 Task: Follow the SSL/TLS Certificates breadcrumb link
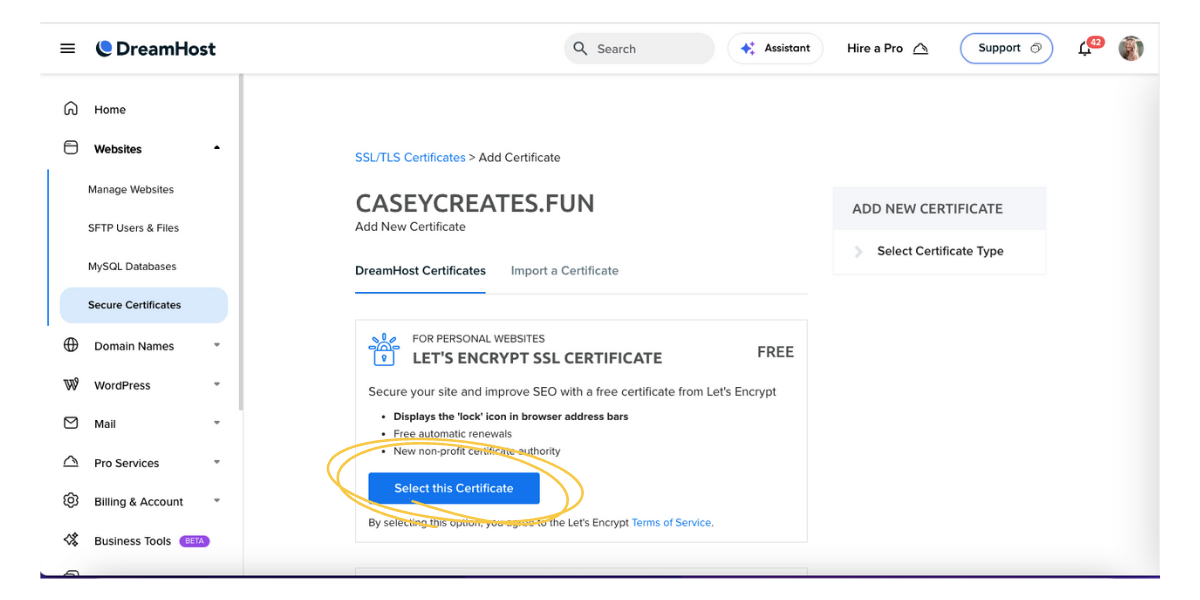(x=410, y=157)
